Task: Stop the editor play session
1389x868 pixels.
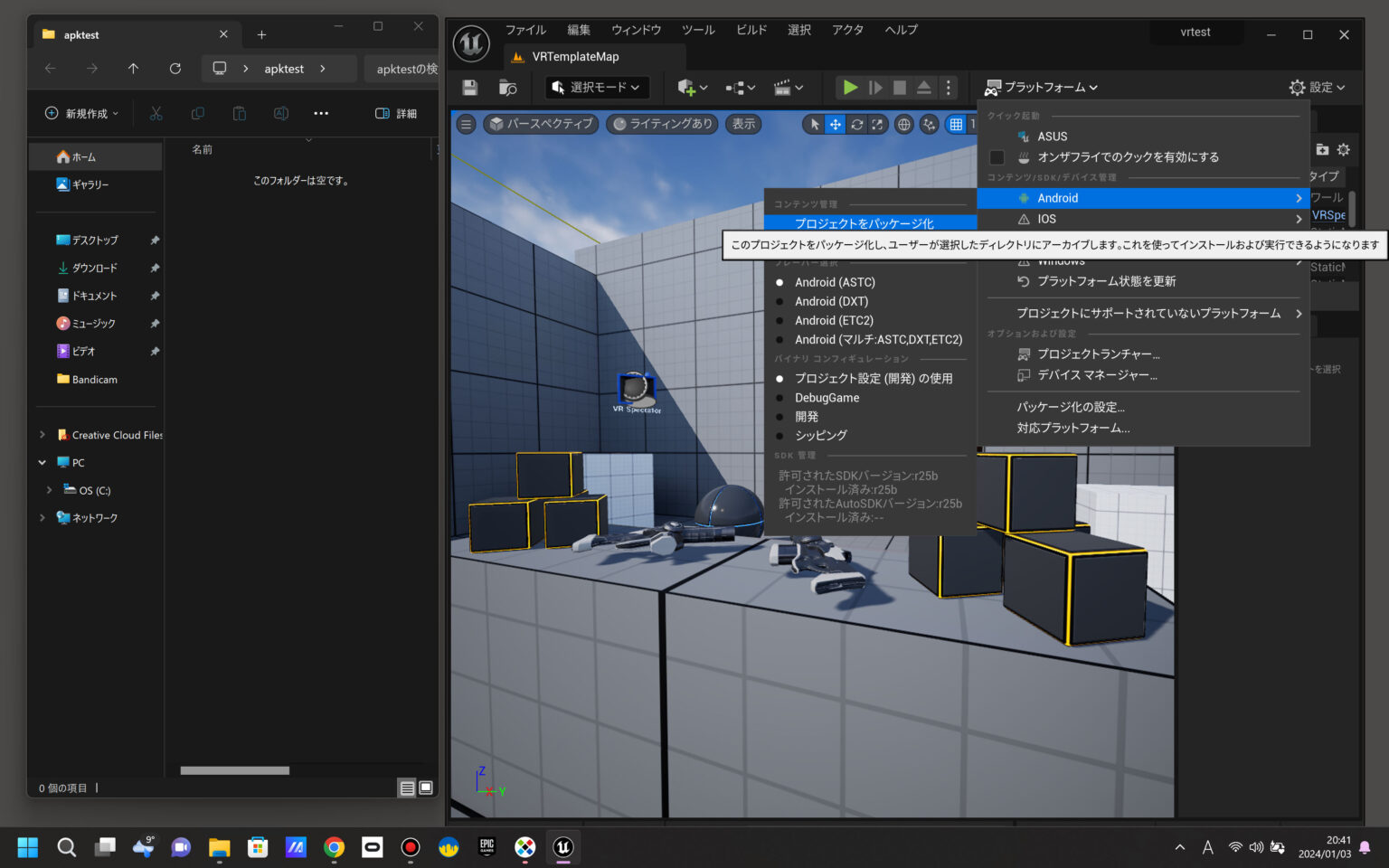Action: click(898, 87)
